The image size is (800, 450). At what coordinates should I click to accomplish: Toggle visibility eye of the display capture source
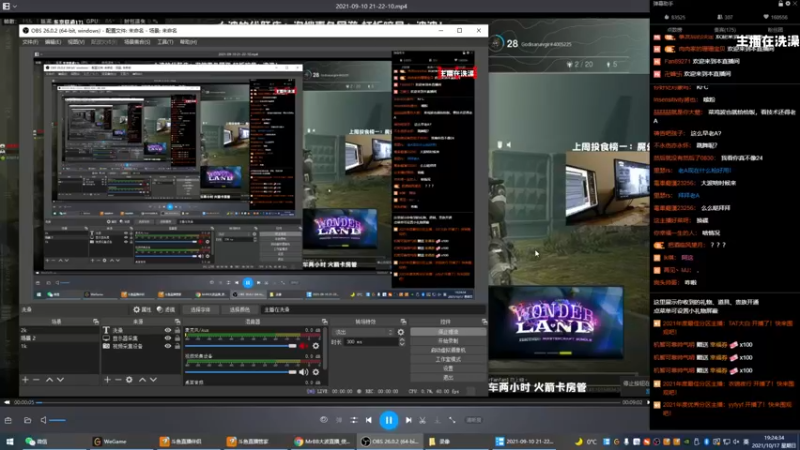click(167, 338)
